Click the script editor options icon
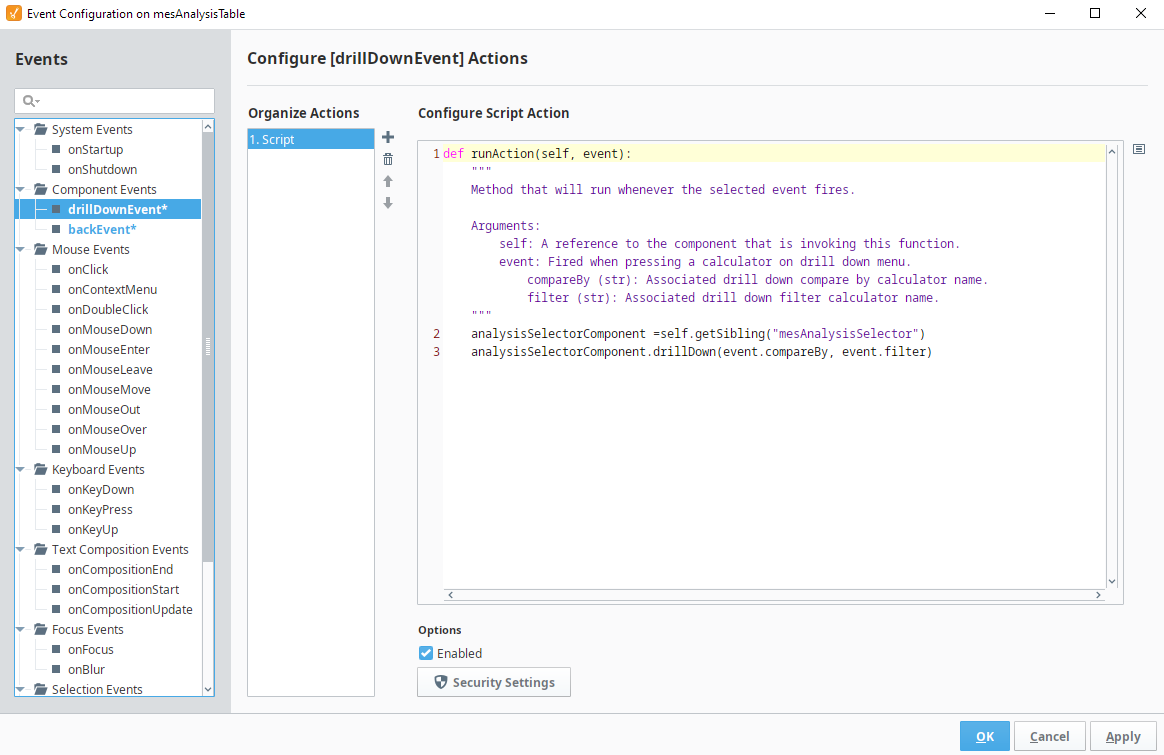This screenshot has width=1164, height=755. tap(1138, 149)
